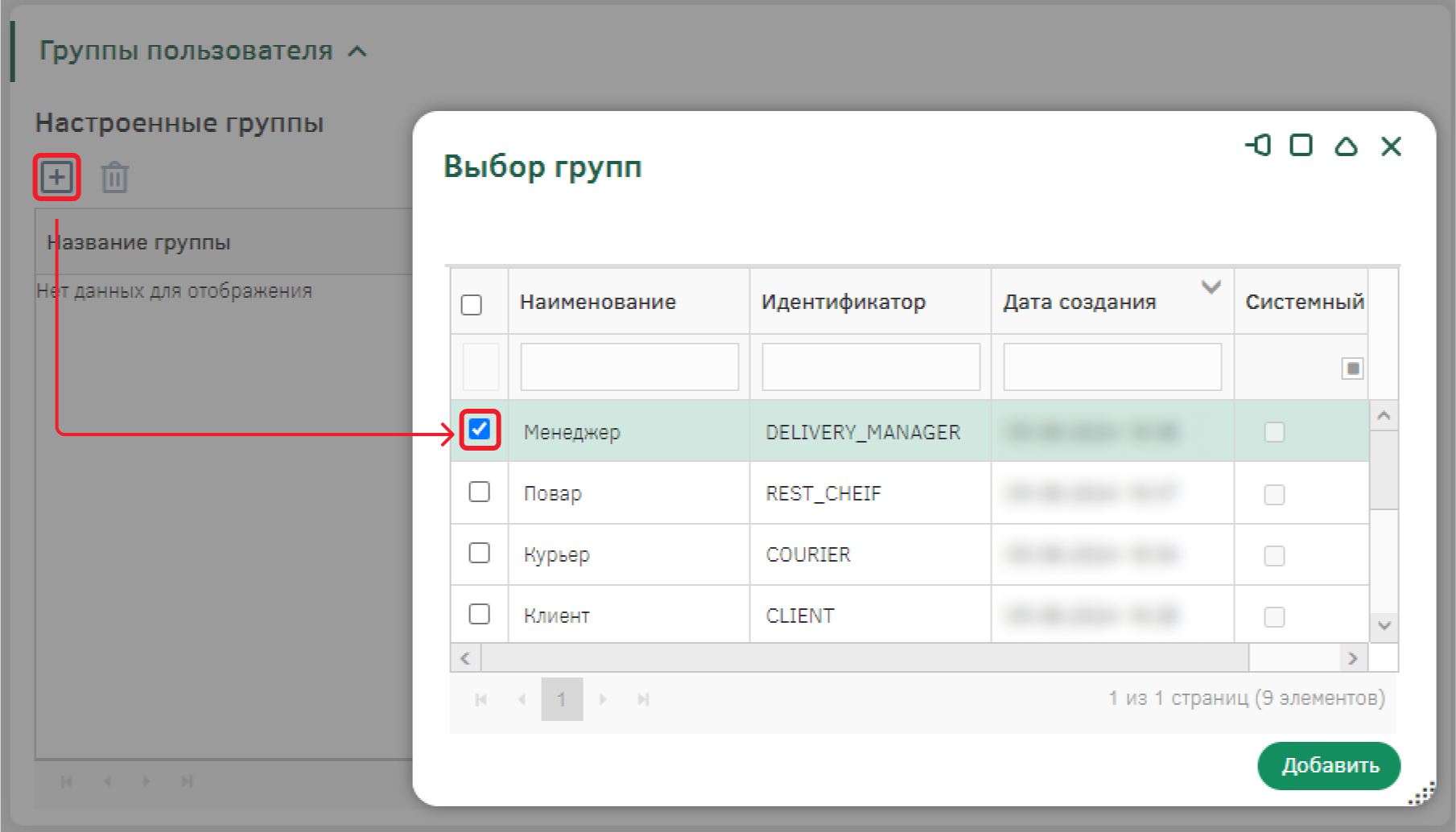The width and height of the screenshot is (1456, 832).
Task: Click the Наименование column header
Action: [597, 302]
